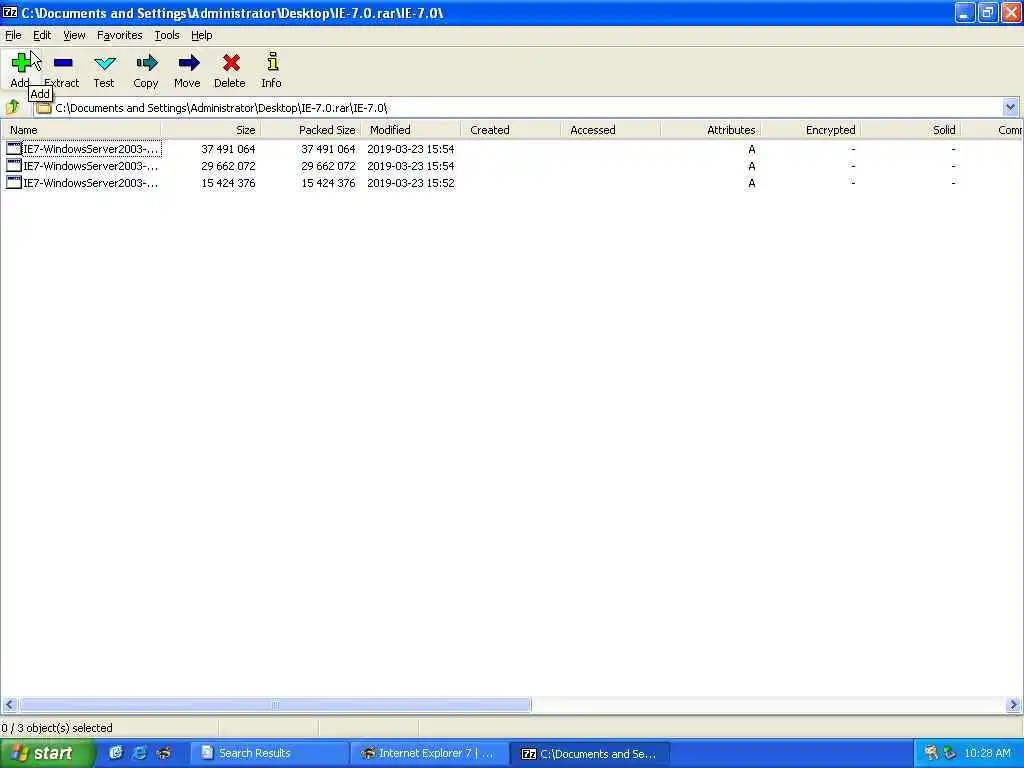Click the red Delete icon

[x=231, y=63]
